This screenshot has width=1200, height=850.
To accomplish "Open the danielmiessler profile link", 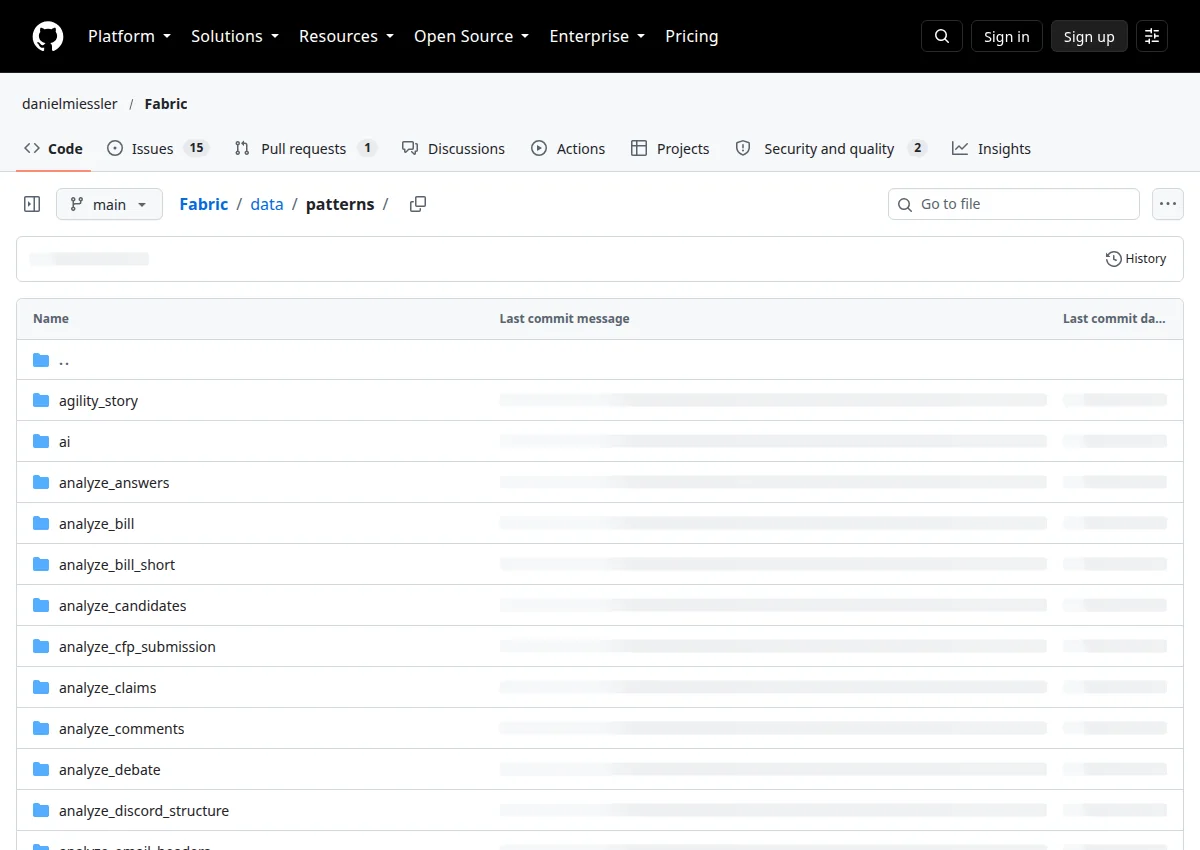I will pos(70,104).
